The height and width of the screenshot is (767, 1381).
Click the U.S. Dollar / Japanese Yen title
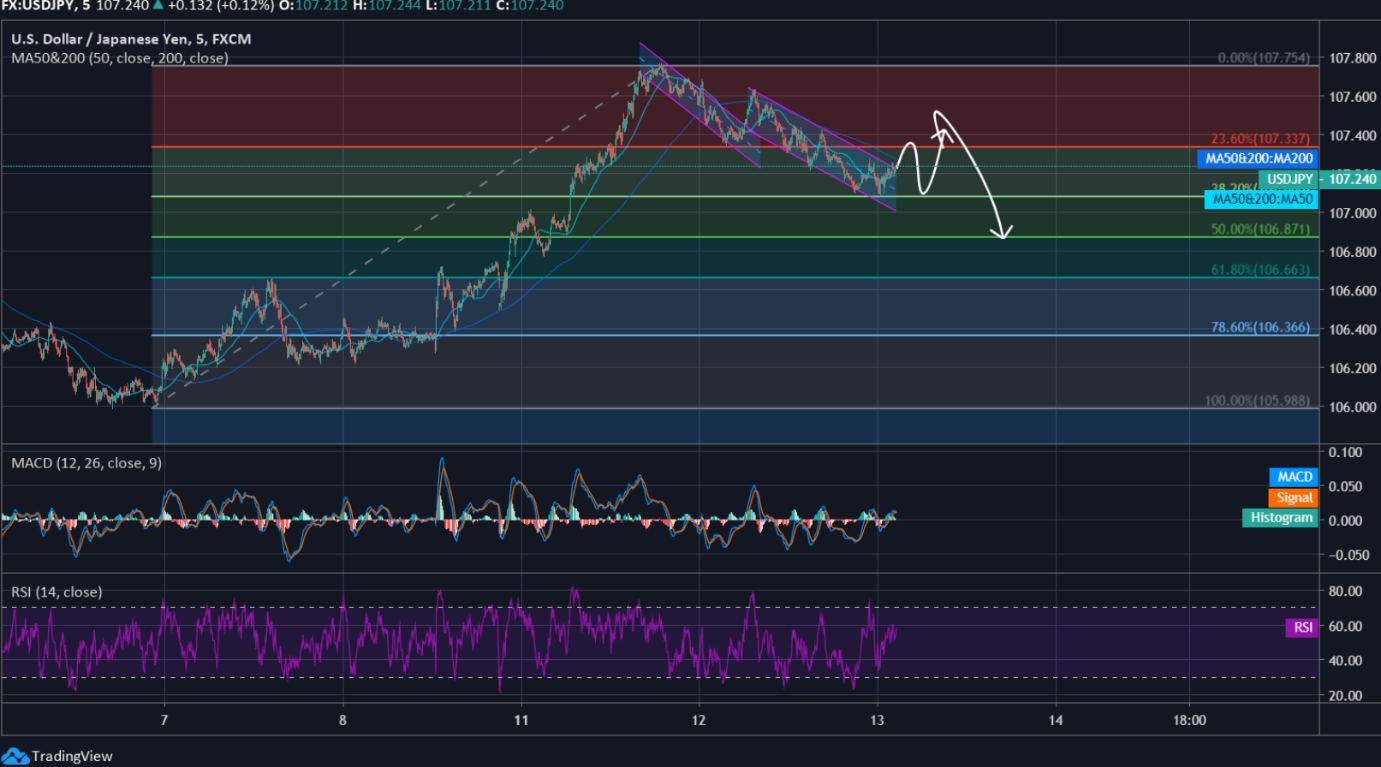point(130,40)
